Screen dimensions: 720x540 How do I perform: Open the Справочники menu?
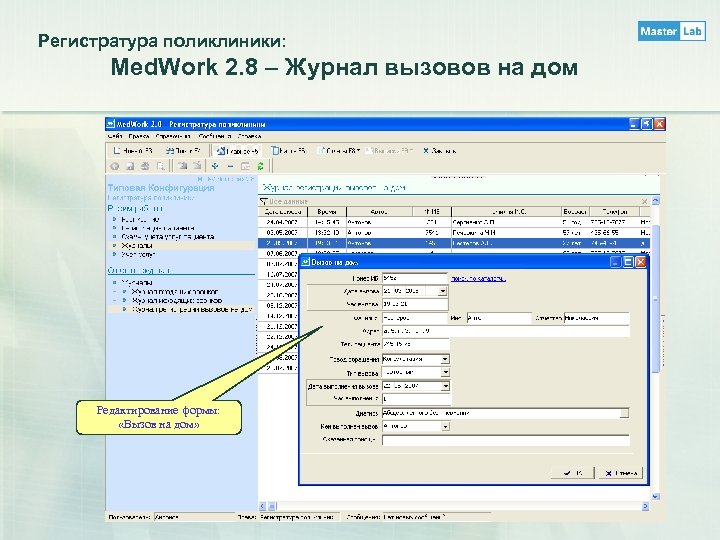tap(173, 136)
